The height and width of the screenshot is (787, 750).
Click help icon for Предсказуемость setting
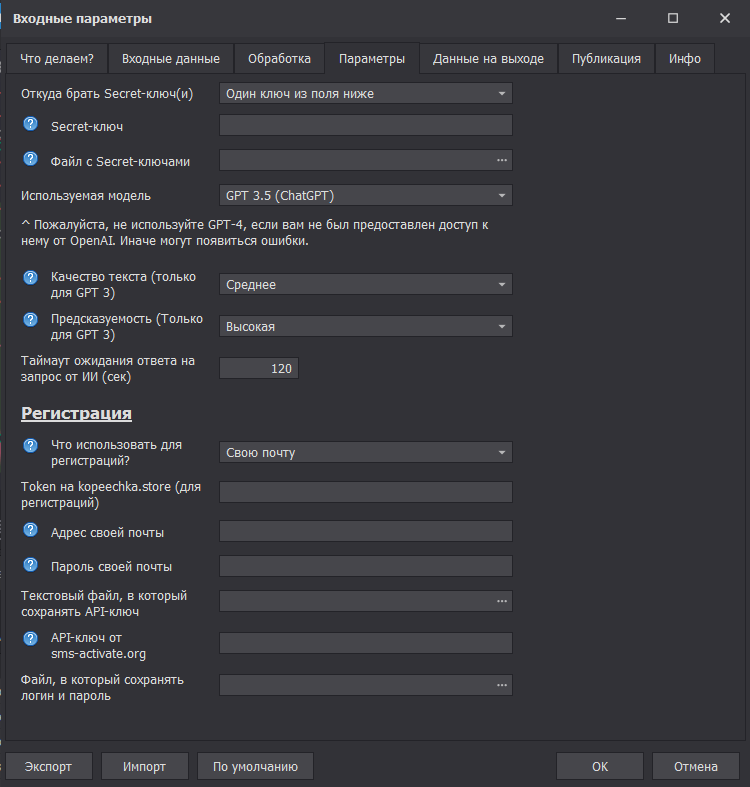pos(30,319)
